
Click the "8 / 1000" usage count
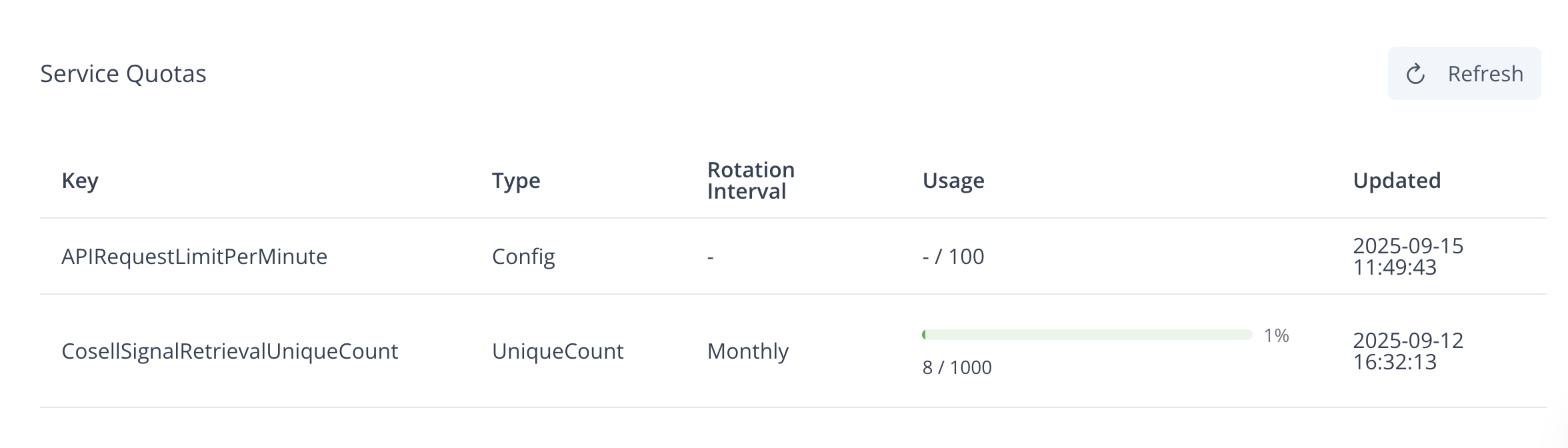[957, 367]
